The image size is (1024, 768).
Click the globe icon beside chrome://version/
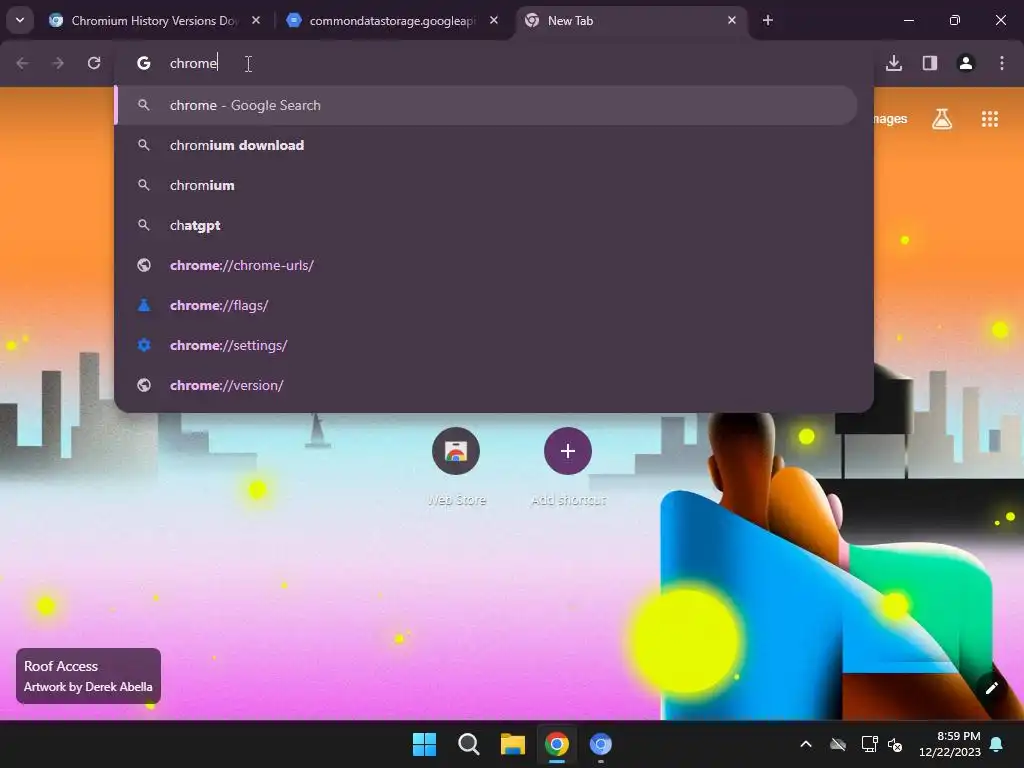tap(144, 385)
